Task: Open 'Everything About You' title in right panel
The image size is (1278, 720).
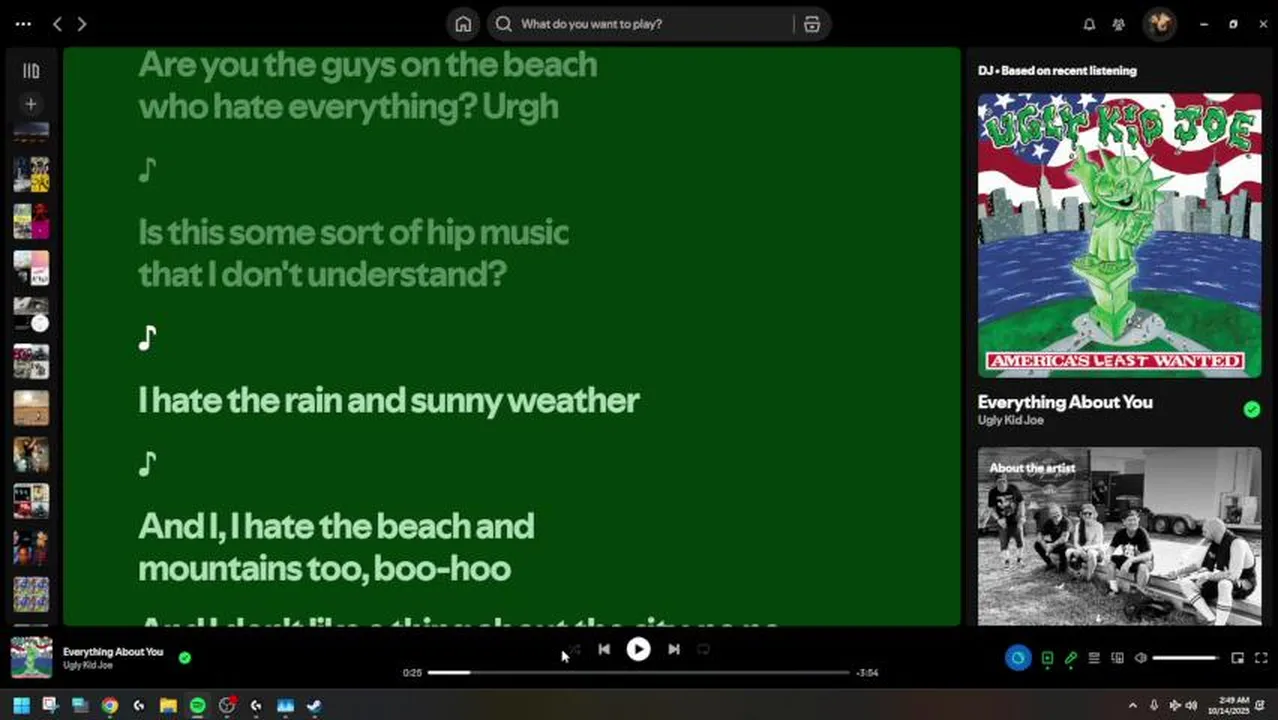Action: pyautogui.click(x=1065, y=402)
